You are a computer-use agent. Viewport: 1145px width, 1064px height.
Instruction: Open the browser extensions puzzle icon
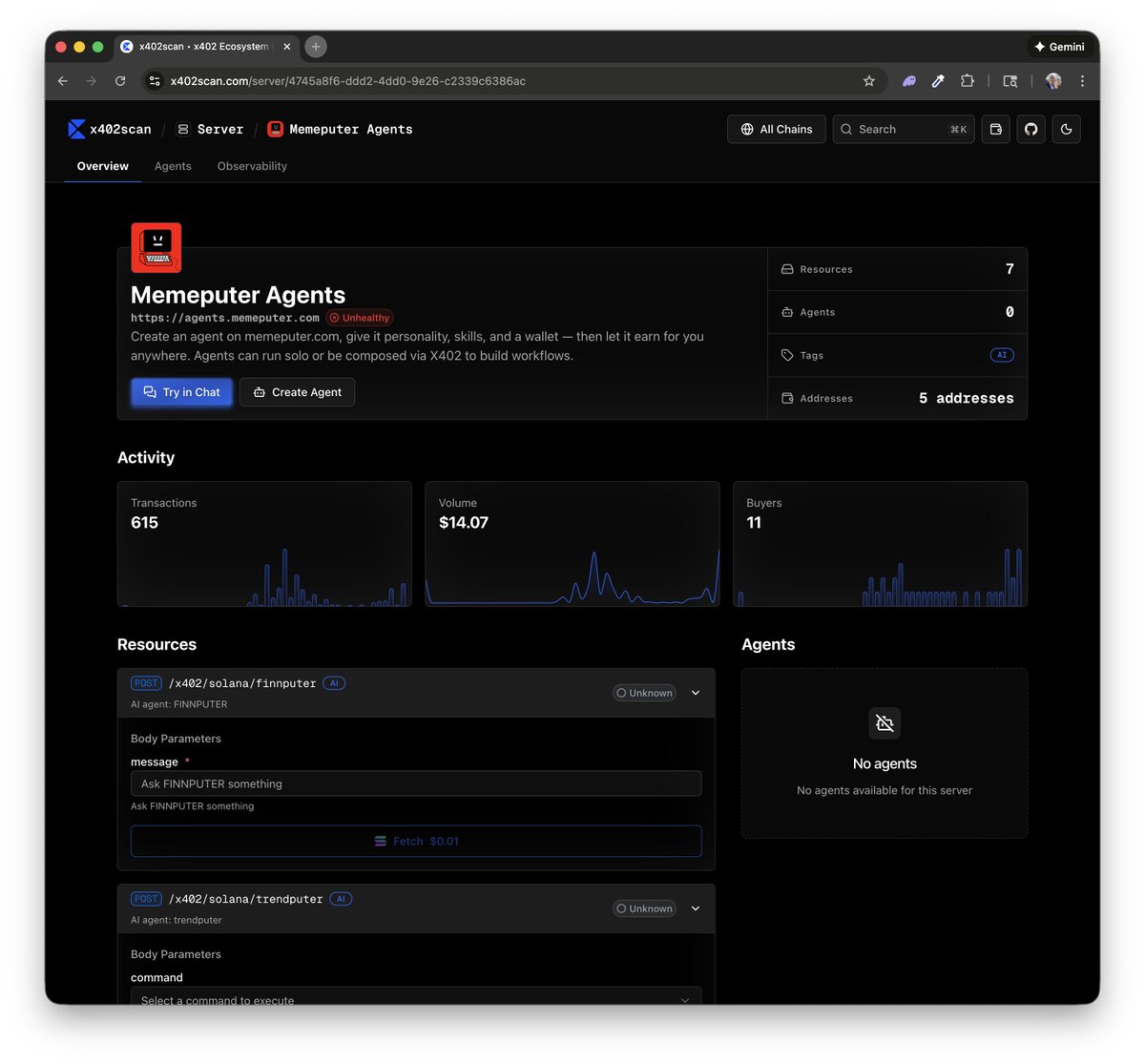(x=968, y=81)
